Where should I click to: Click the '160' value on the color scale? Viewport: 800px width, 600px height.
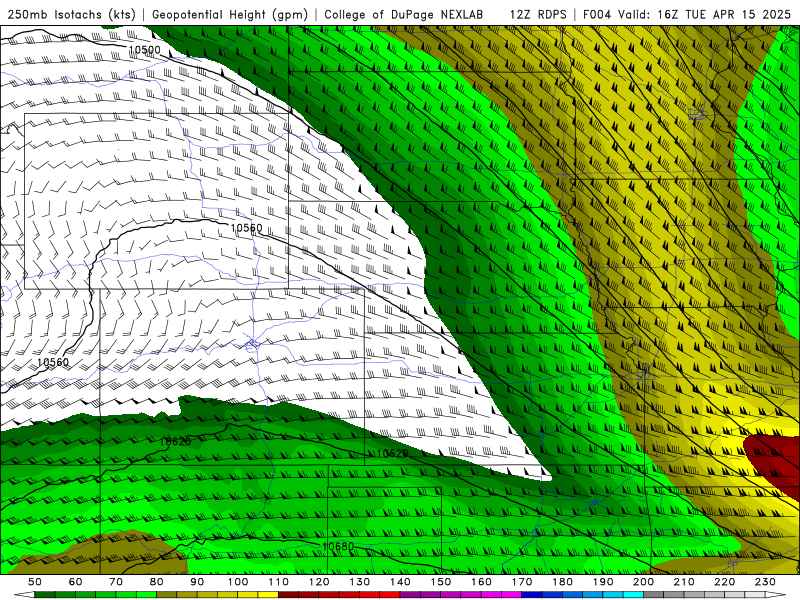(481, 582)
